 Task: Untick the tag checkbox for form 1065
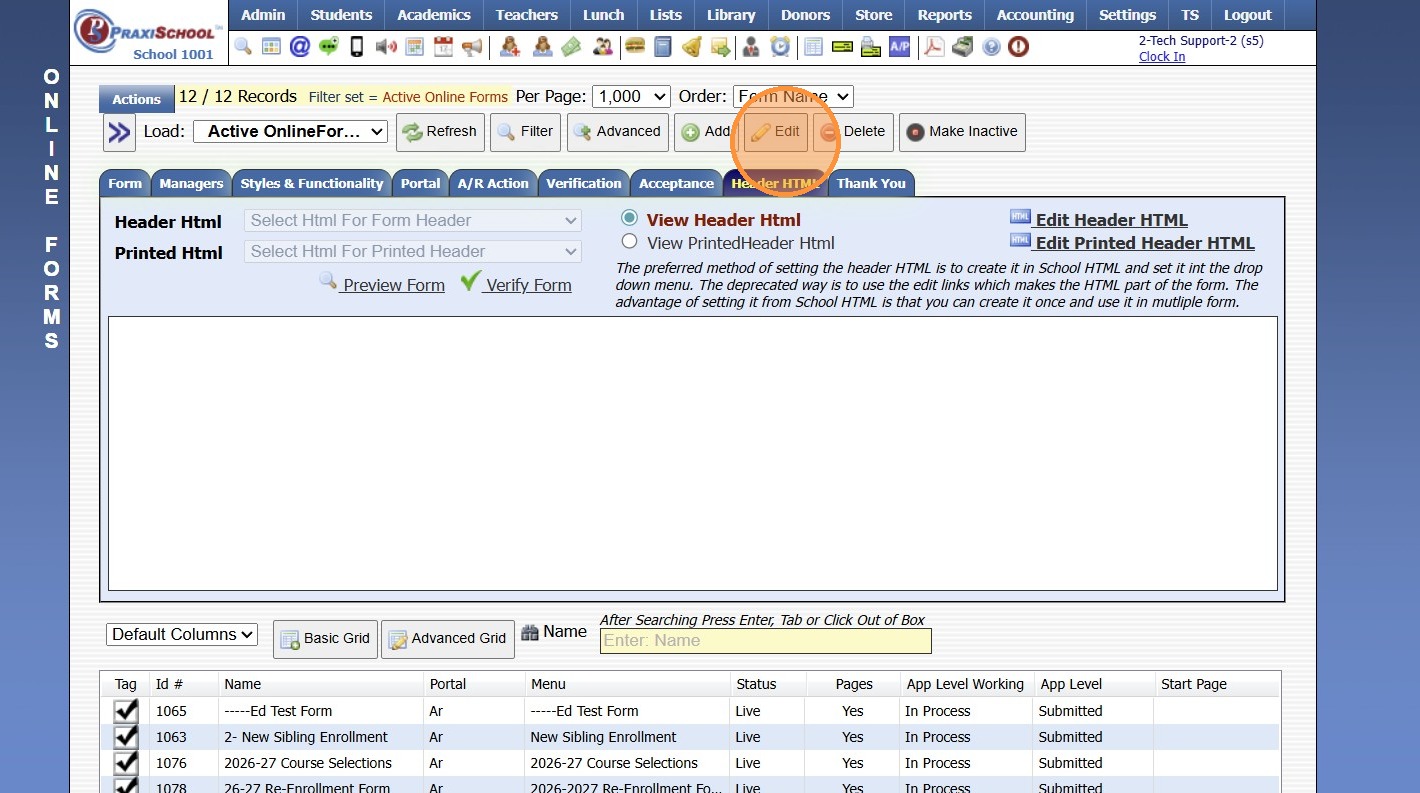126,711
